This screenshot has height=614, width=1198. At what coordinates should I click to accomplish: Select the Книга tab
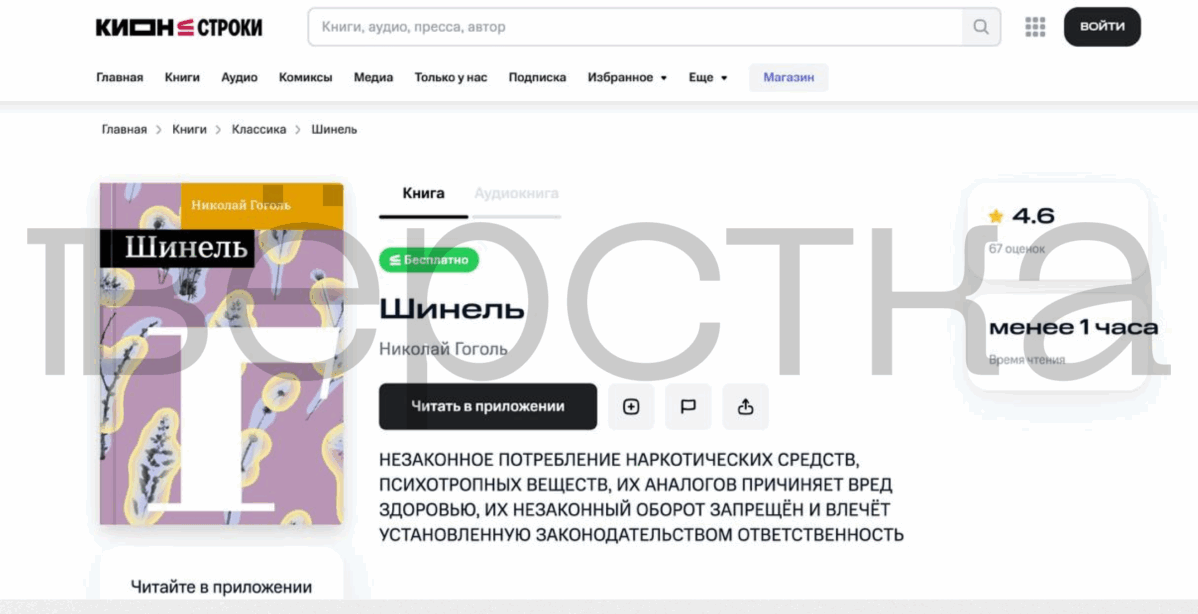tap(421, 193)
